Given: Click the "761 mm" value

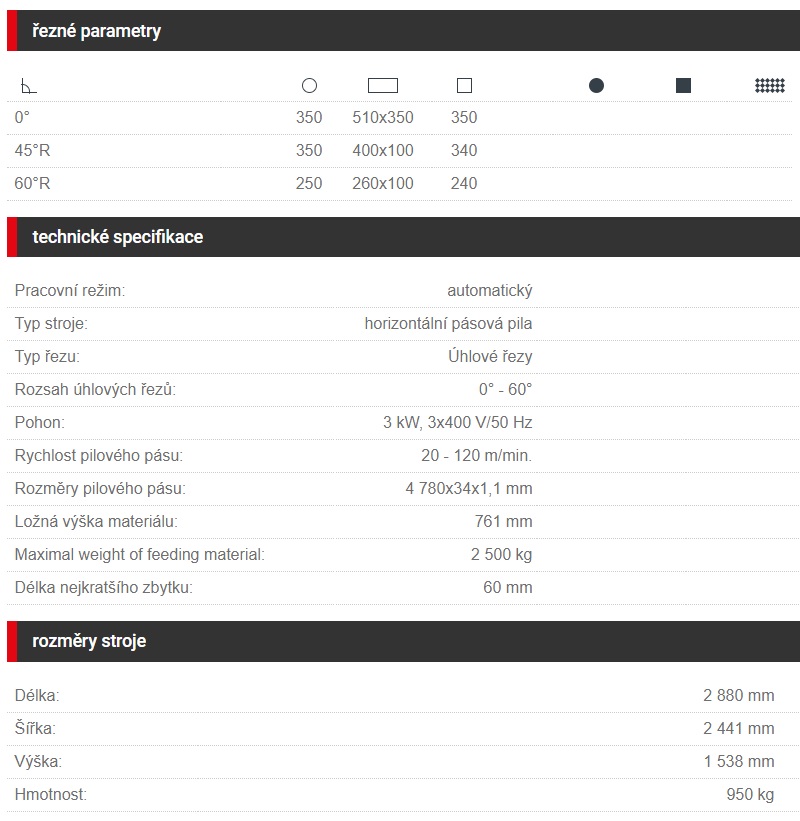Looking at the screenshot, I should click(503, 522).
